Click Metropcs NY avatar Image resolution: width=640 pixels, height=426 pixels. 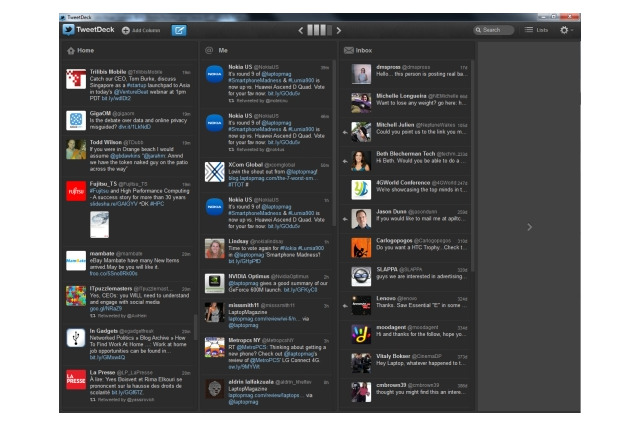tap(215, 347)
